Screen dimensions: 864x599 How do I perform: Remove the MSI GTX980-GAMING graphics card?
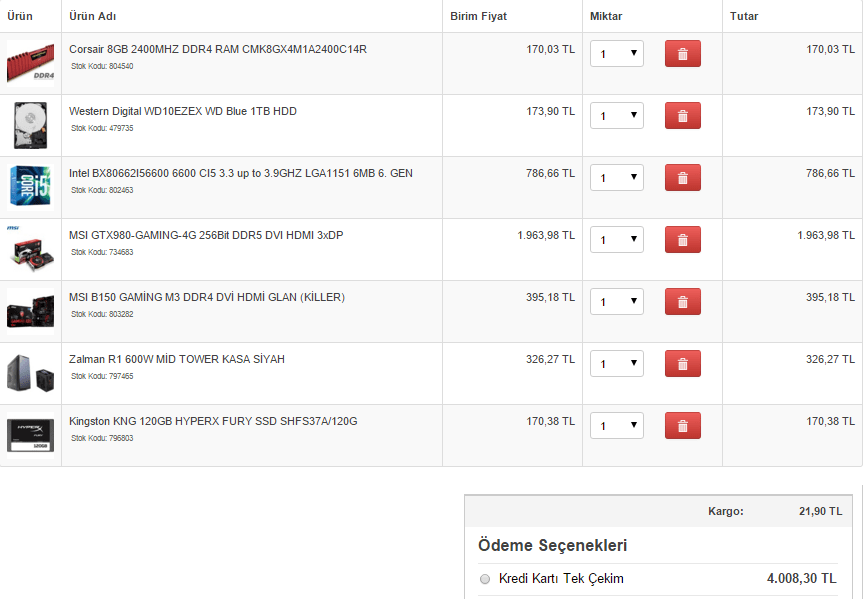pos(683,239)
